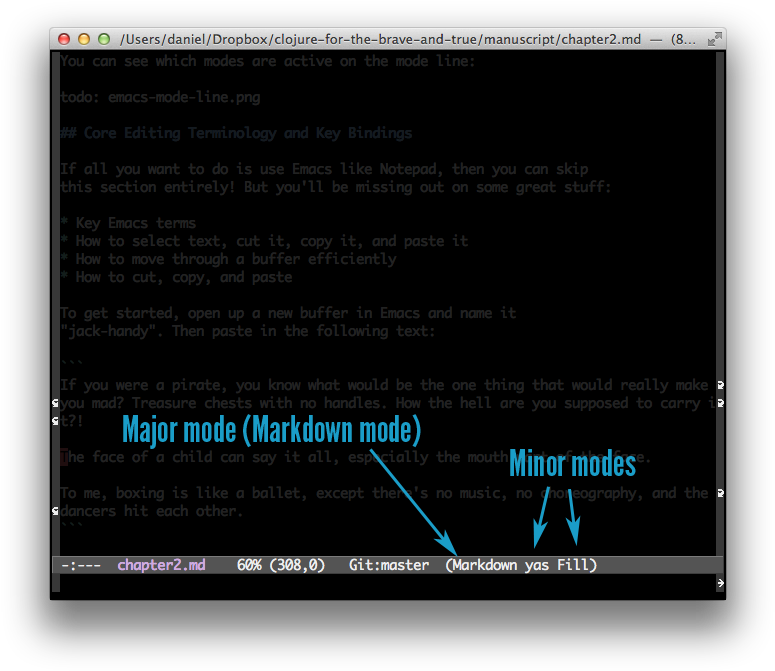The image size is (775, 671).
Task: Click the line 'To get started, open up a new buffer'
Action: click(x=288, y=313)
